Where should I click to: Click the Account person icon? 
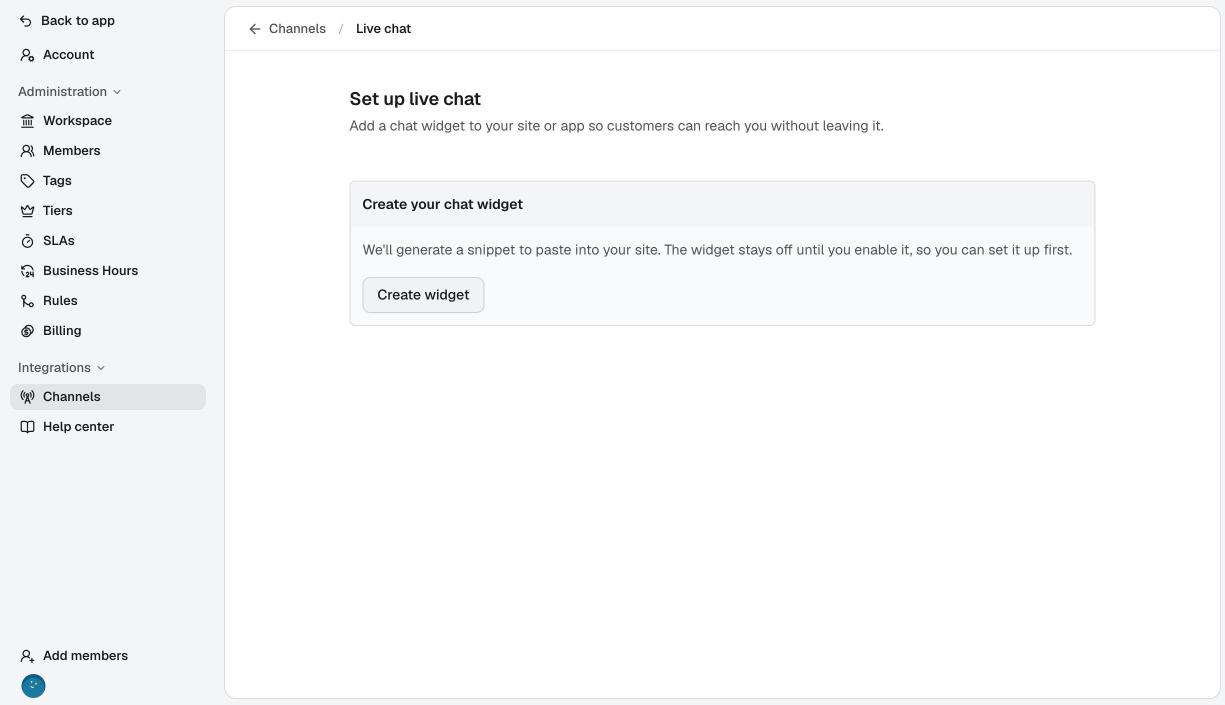pos(27,55)
